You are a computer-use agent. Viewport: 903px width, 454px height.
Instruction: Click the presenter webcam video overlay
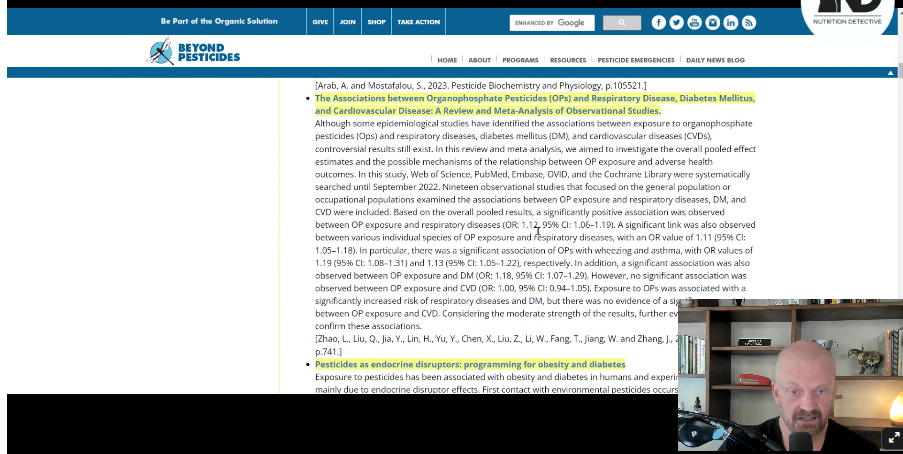[x=790, y=375]
